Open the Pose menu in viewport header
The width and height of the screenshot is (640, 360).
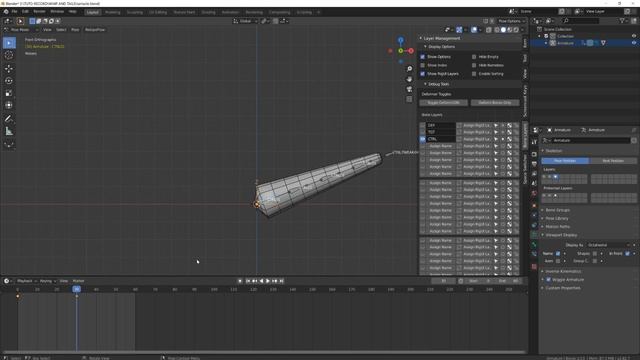pos(75,30)
